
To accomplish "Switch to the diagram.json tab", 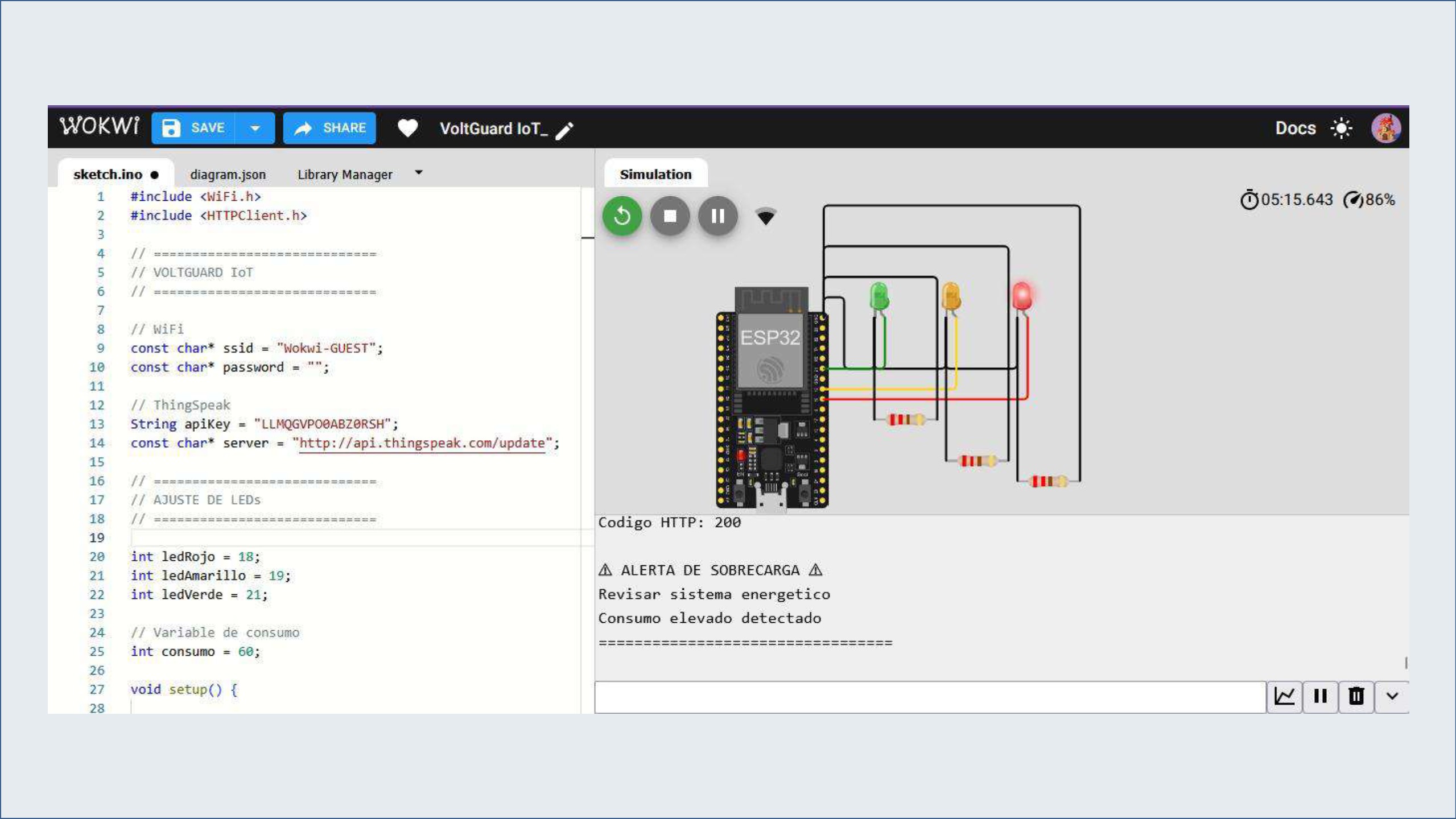I will click(228, 174).
